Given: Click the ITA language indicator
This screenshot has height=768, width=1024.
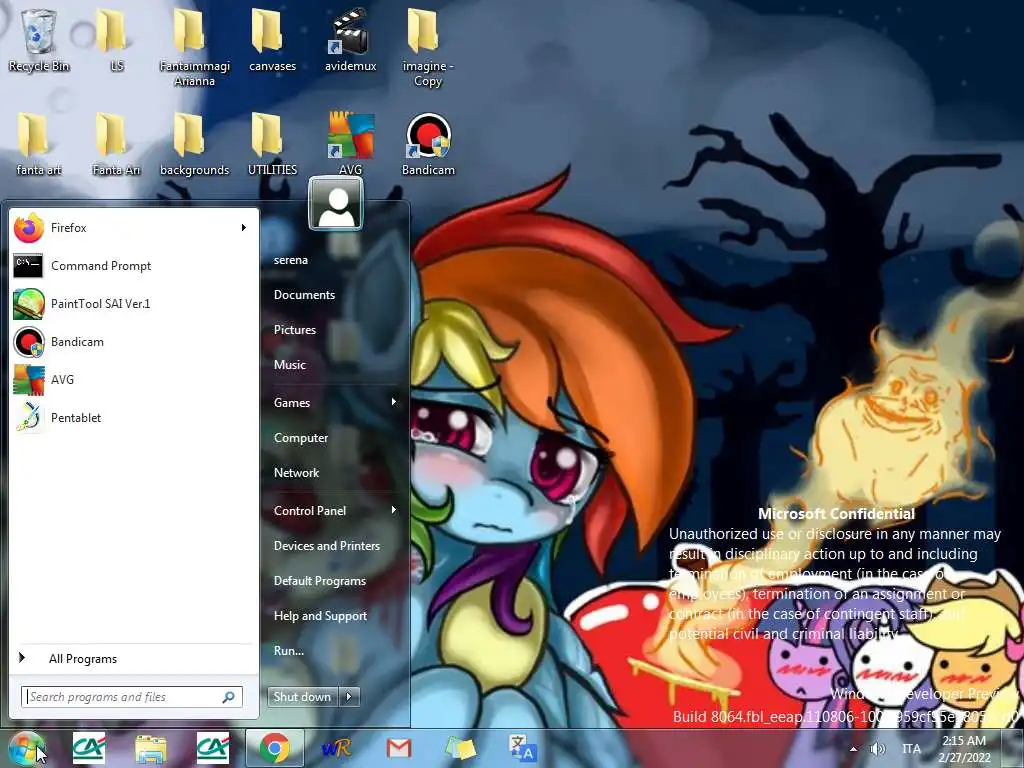Looking at the screenshot, I should tap(911, 749).
